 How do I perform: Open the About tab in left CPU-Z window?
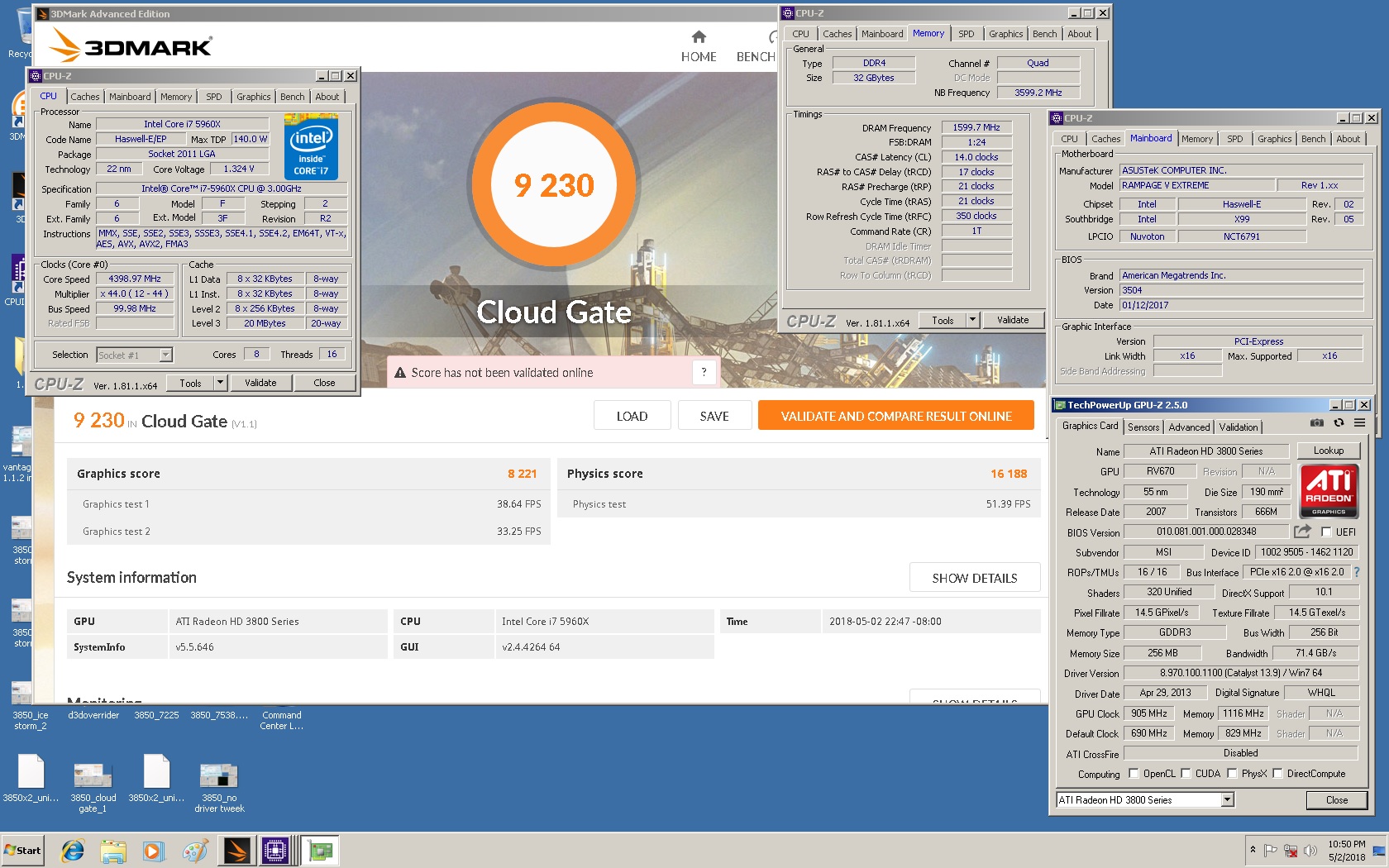click(x=327, y=97)
